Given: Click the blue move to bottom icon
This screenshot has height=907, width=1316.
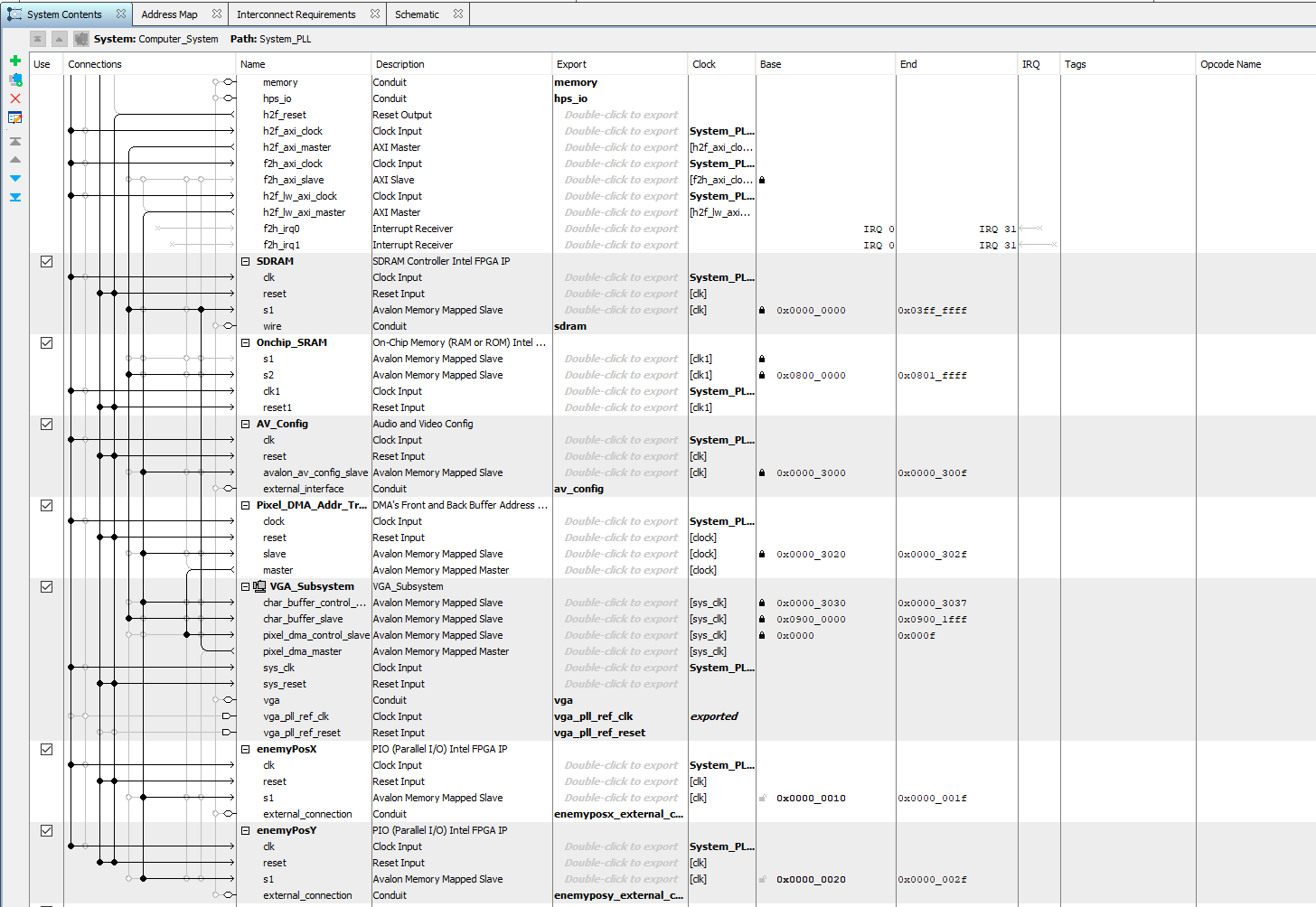Looking at the screenshot, I should click(15, 197).
